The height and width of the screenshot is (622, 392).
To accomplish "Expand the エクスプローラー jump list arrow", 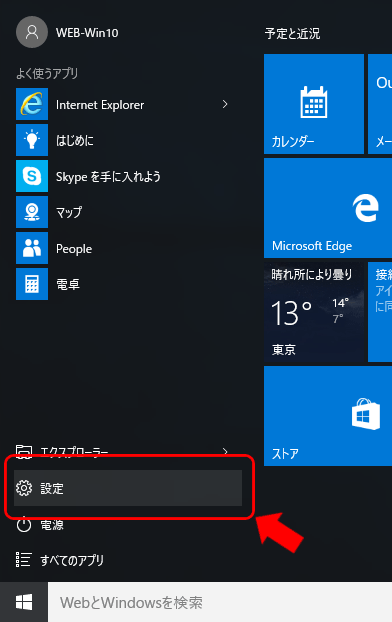I will pyautogui.click(x=225, y=451).
